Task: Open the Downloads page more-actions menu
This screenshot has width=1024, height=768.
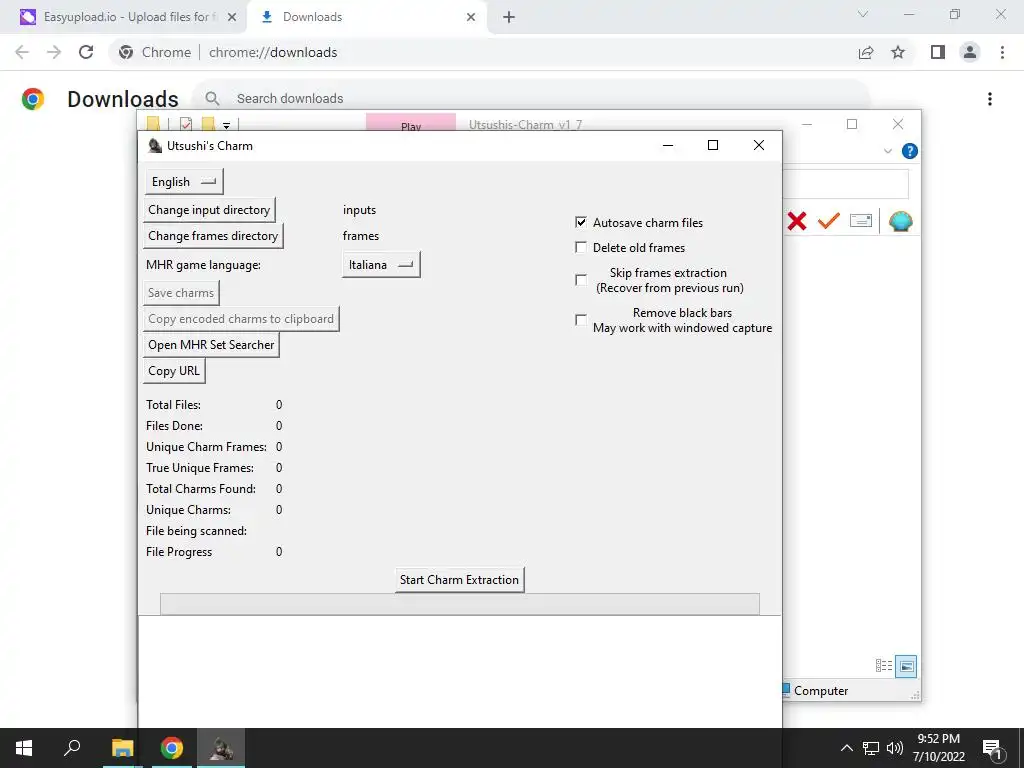Action: point(990,99)
